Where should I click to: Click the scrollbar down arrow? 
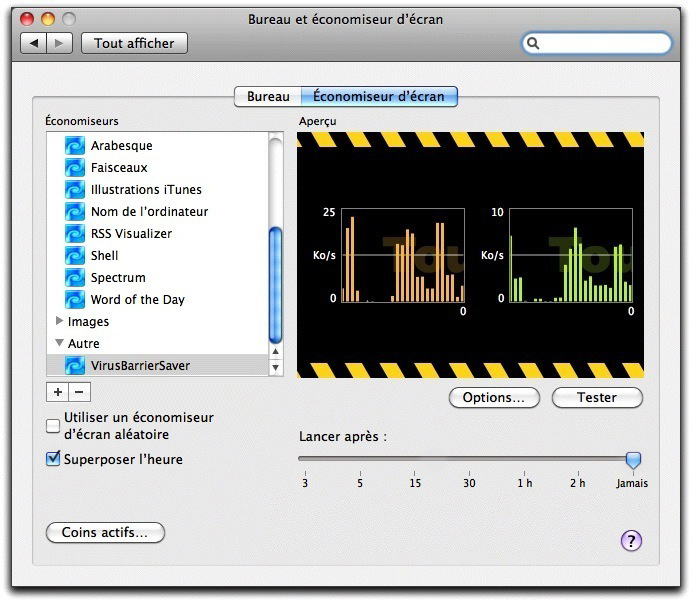(275, 367)
